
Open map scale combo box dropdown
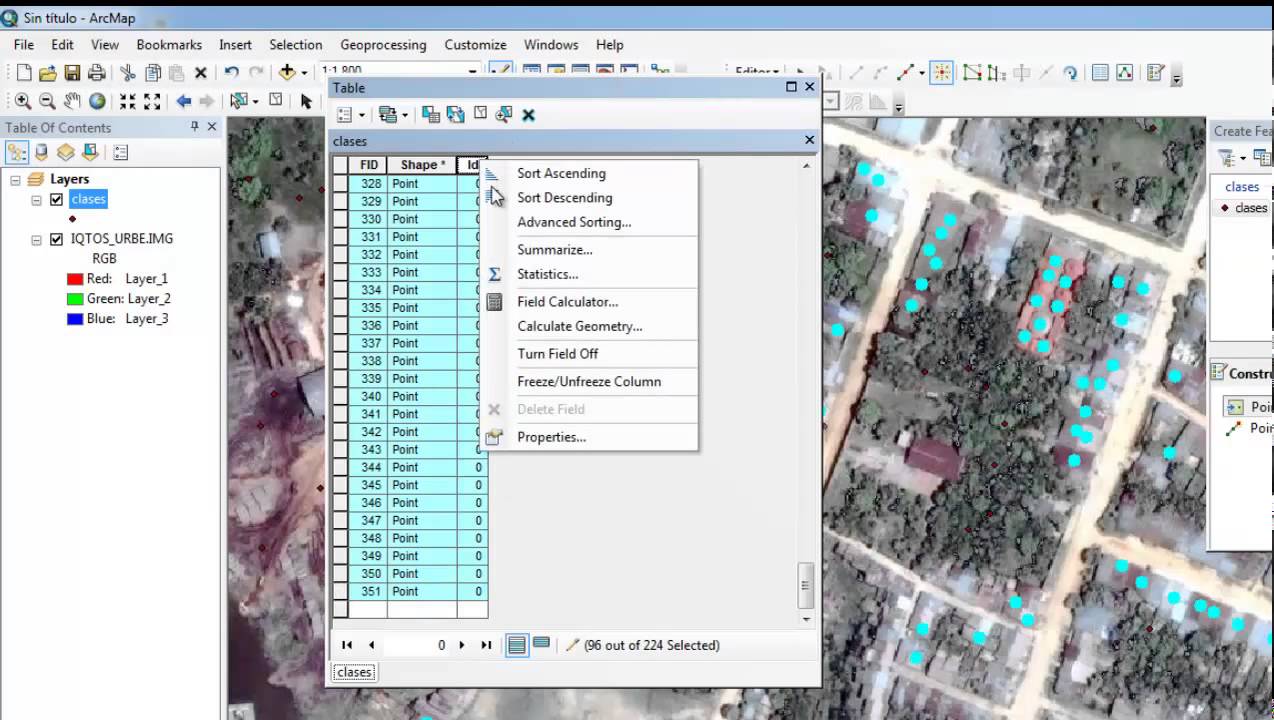tap(472, 72)
